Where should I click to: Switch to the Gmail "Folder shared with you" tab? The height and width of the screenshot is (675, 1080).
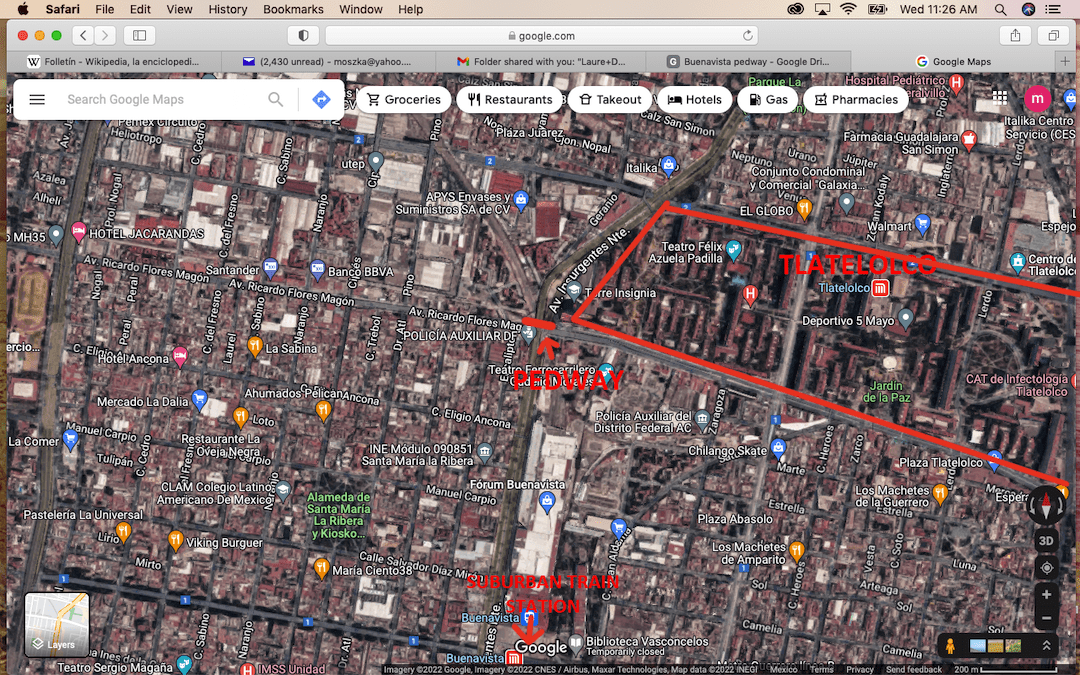click(x=541, y=61)
